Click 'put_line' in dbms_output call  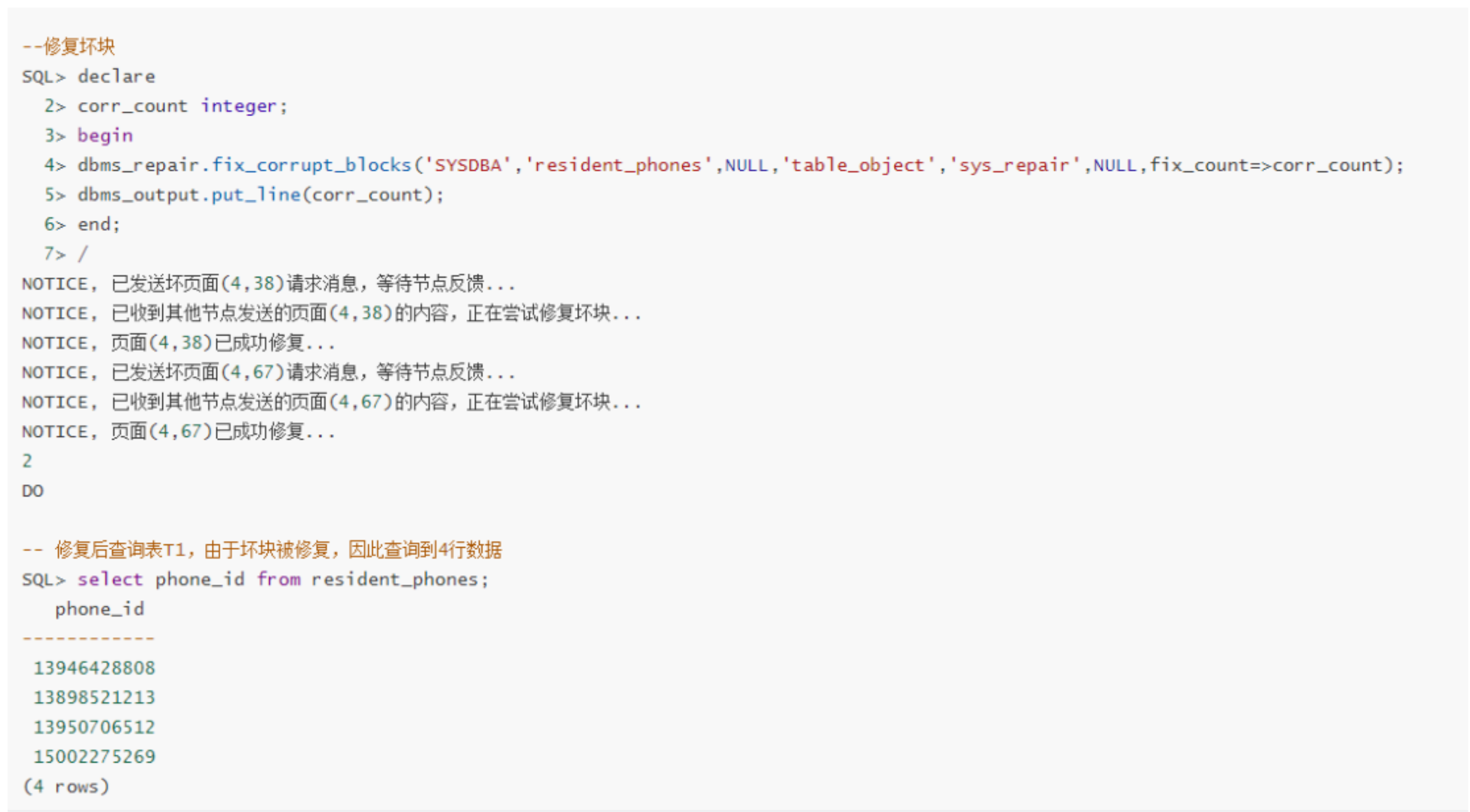point(256,195)
